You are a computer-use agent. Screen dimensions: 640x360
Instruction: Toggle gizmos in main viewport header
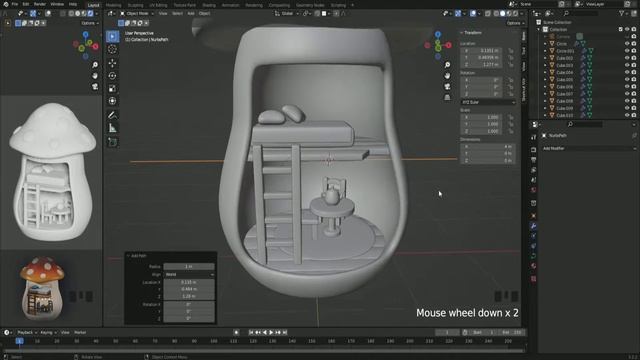click(458, 13)
